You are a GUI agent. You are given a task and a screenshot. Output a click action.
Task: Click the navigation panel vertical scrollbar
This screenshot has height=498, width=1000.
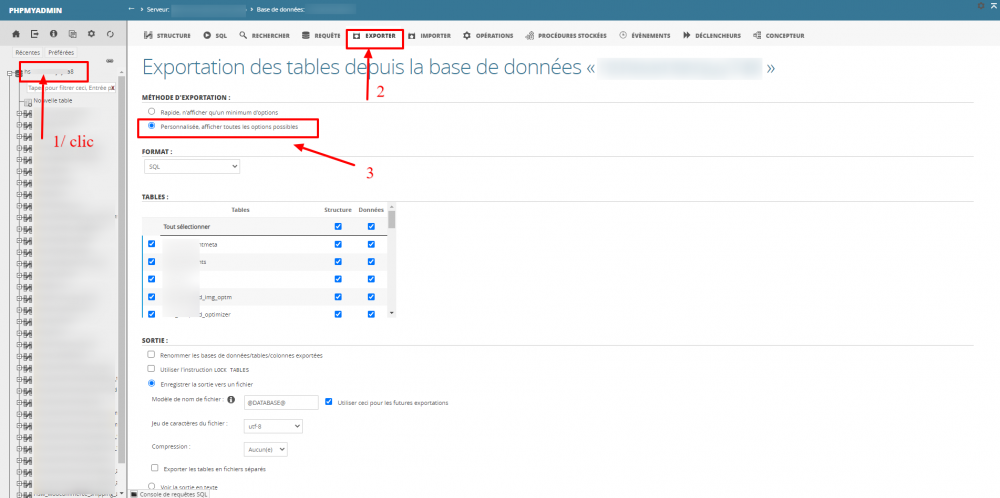121,268
